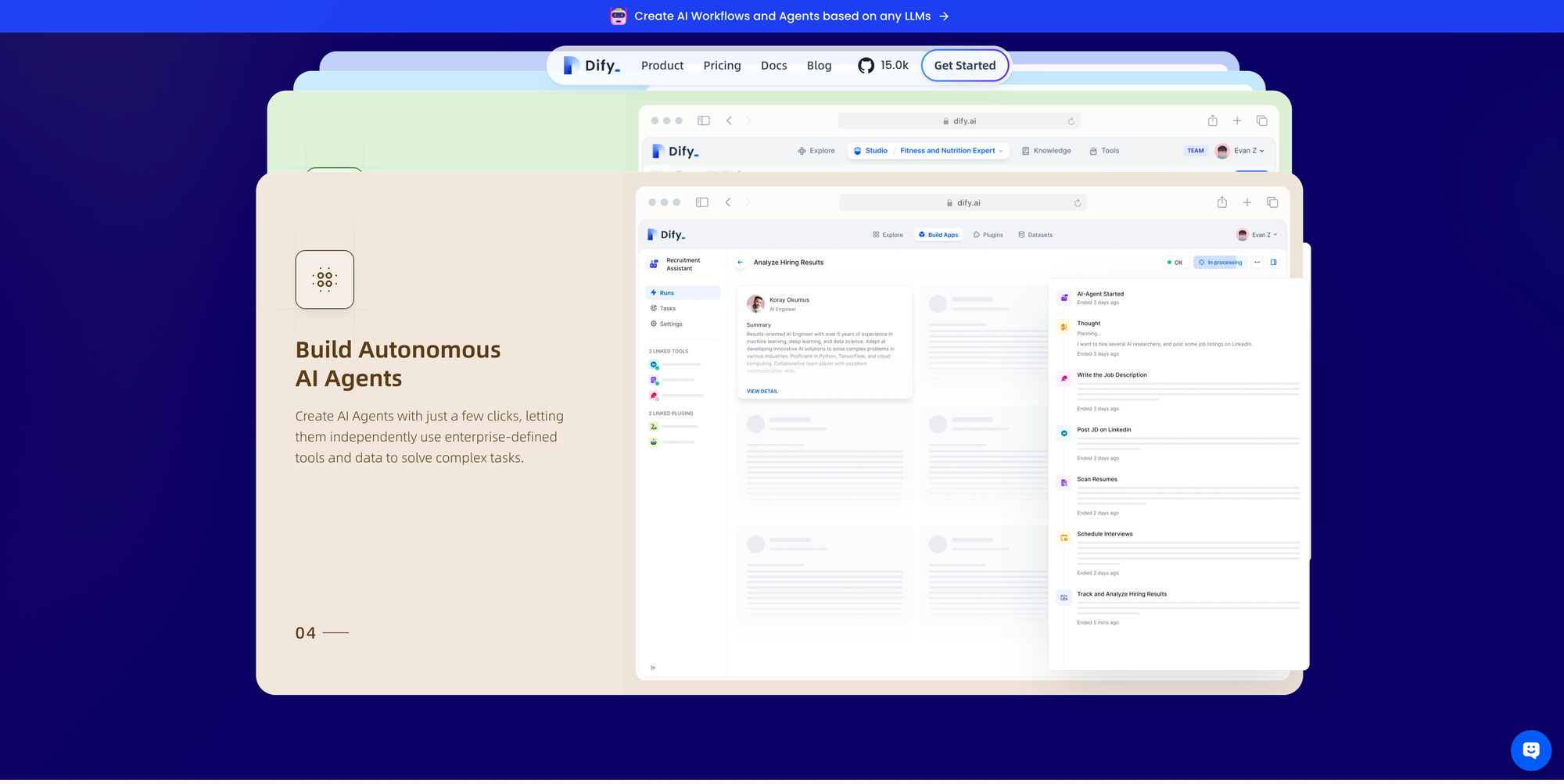The width and height of the screenshot is (1564, 784).
Task: Tab overview icon in front browser mockup
Action: pyautogui.click(x=1272, y=203)
